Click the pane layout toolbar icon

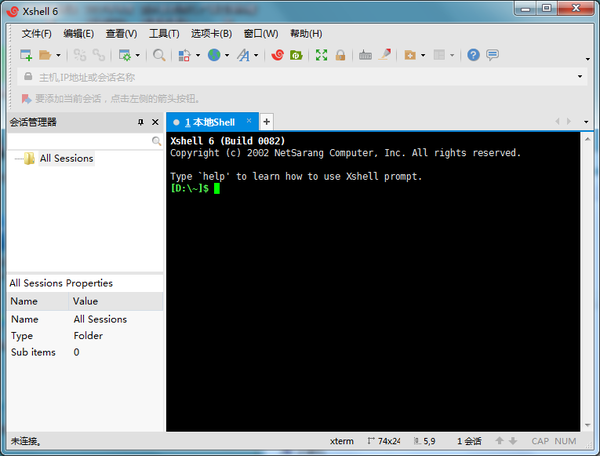[x=439, y=55]
